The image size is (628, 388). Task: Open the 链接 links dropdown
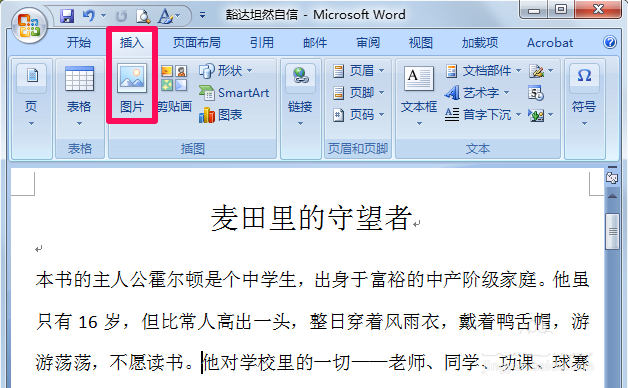pos(300,95)
